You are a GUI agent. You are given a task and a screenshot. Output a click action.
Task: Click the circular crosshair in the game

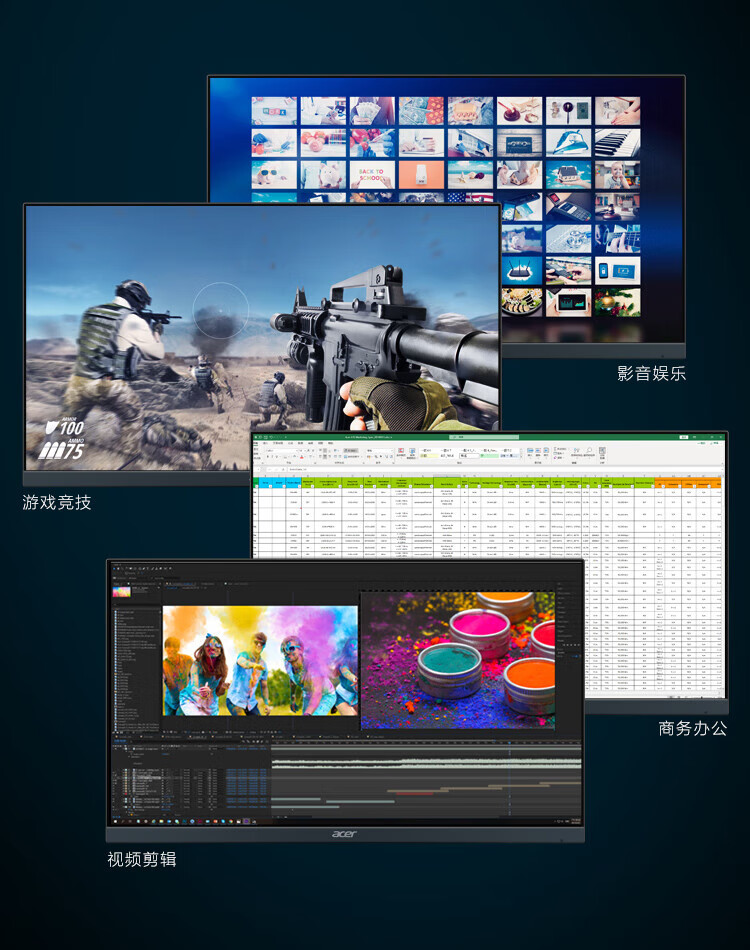pos(221,310)
